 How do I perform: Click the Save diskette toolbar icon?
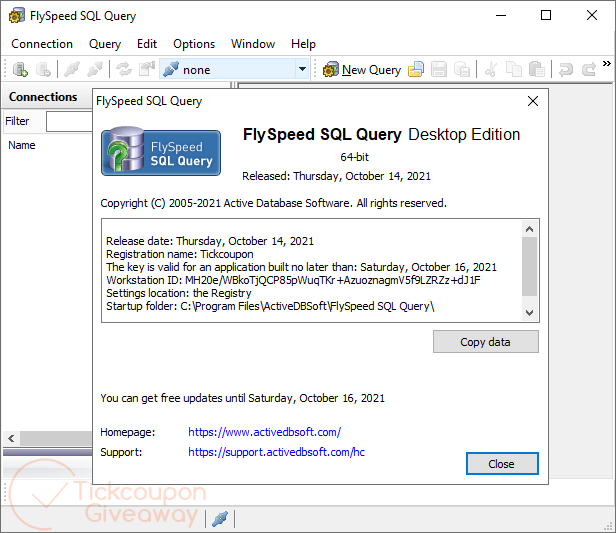click(x=438, y=70)
